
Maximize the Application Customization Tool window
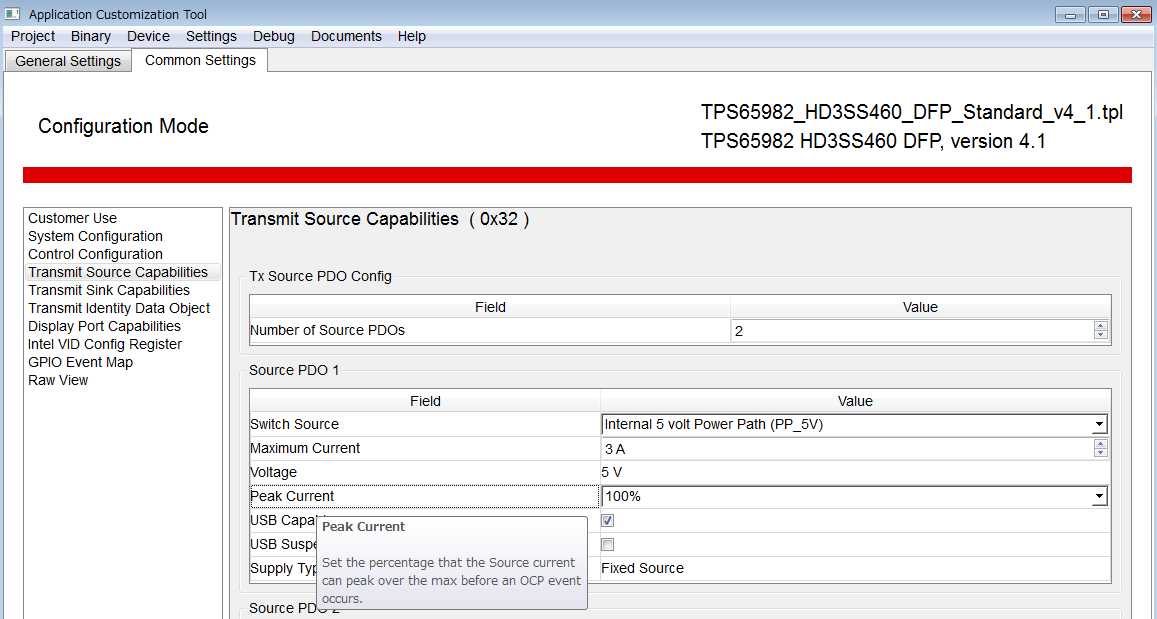point(1103,15)
